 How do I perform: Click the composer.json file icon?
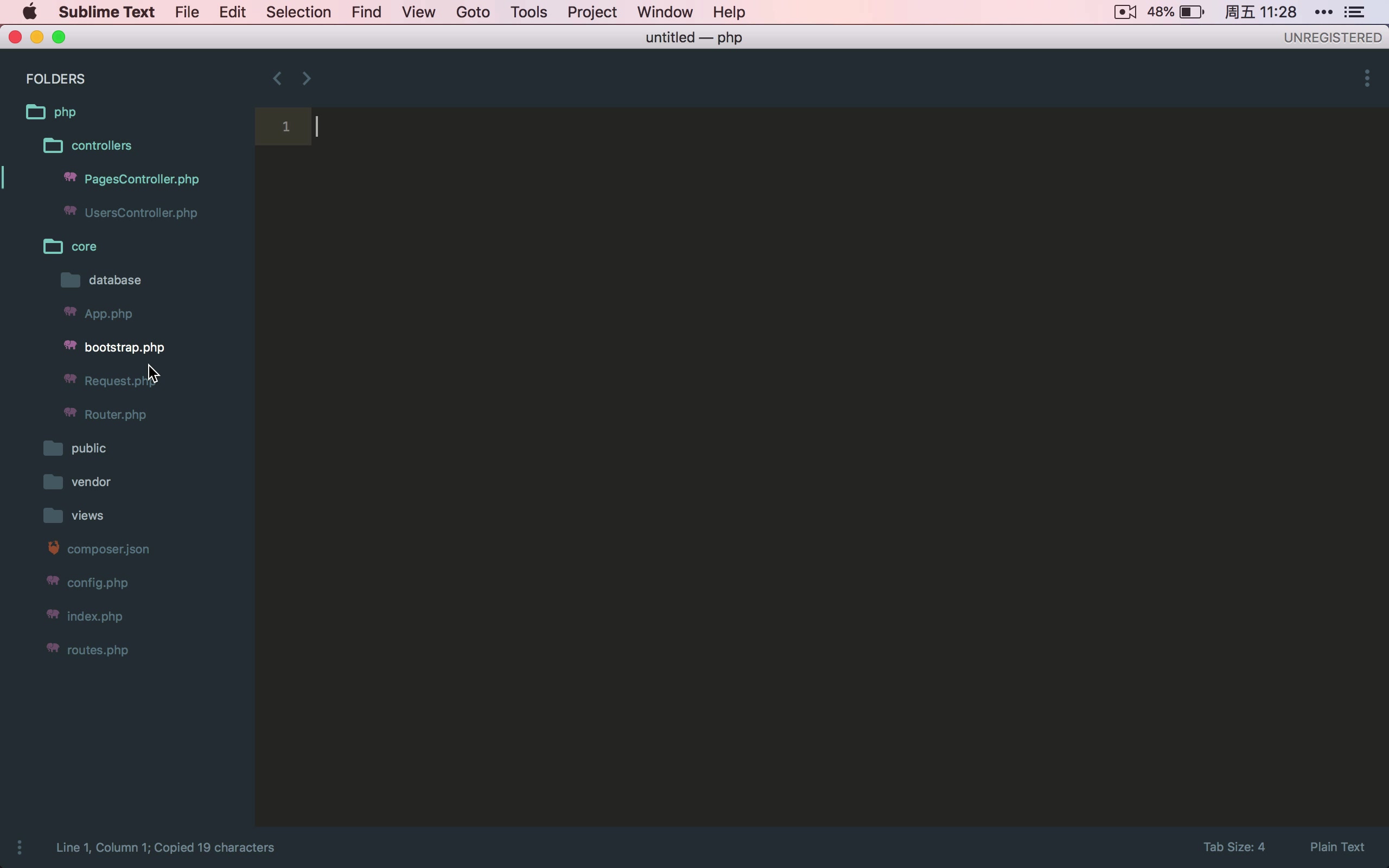coord(53,548)
